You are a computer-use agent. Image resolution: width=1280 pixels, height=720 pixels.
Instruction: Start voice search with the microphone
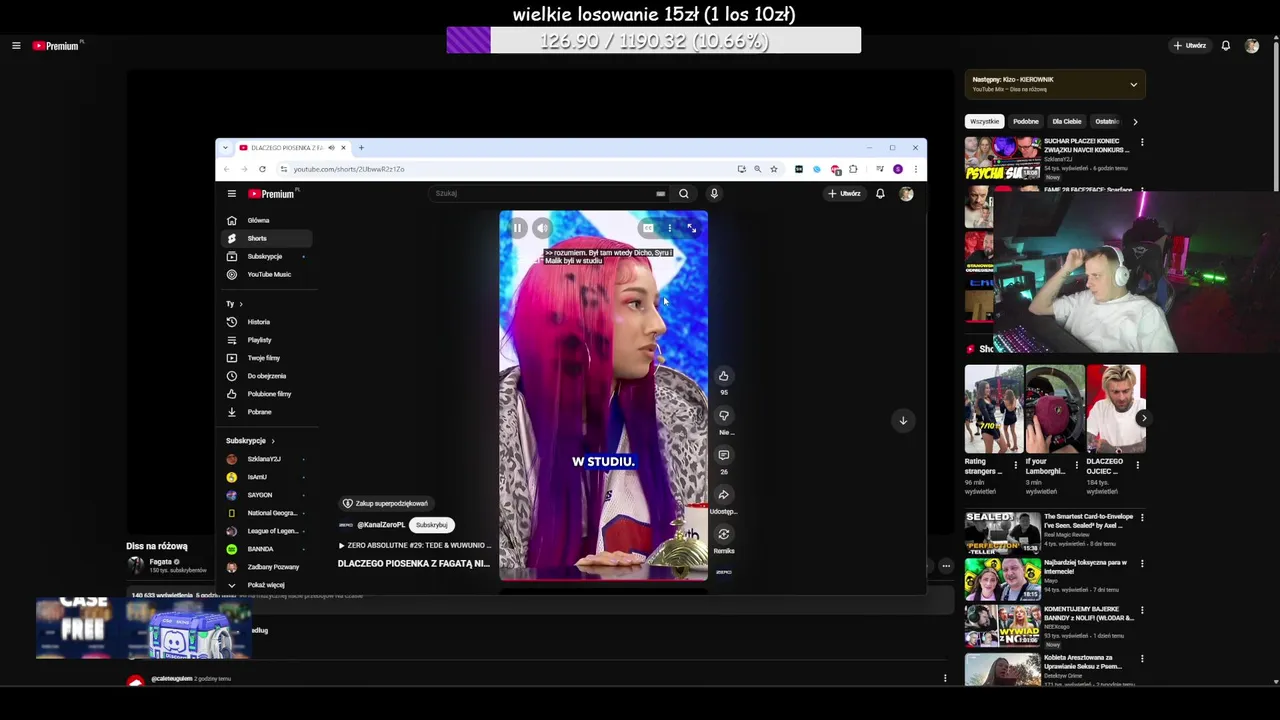click(x=714, y=194)
